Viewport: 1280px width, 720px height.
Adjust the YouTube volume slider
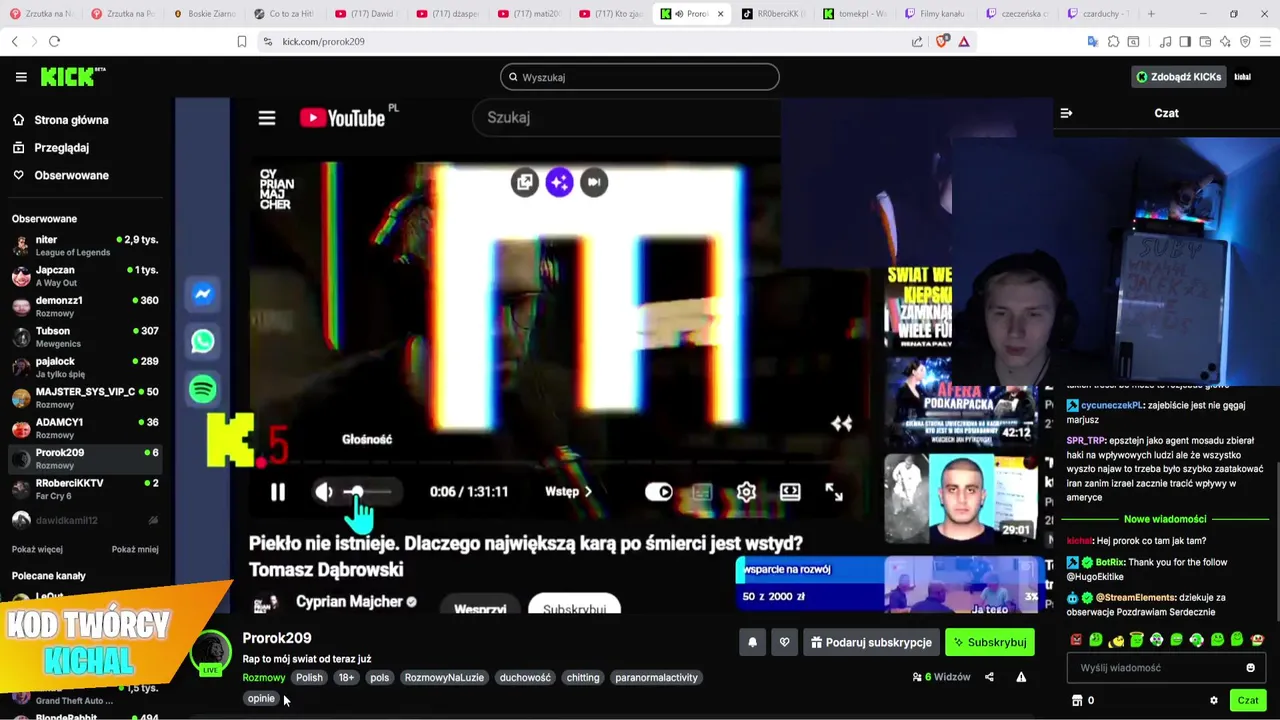click(367, 492)
